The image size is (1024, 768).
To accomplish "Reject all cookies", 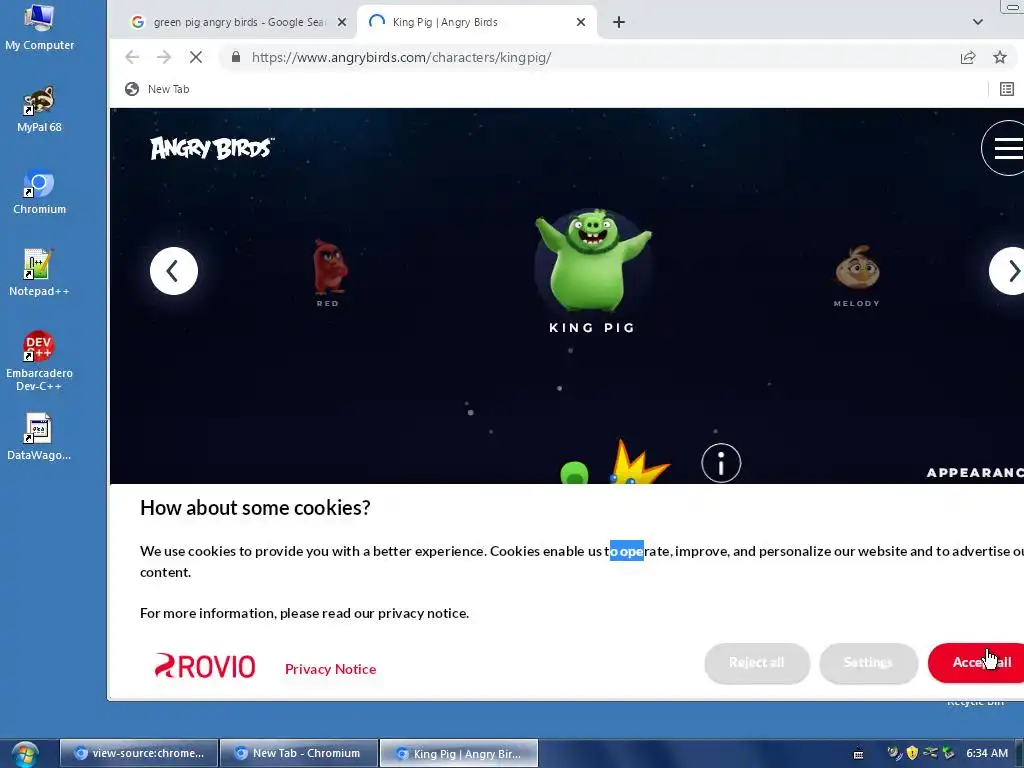I will pos(757,663).
